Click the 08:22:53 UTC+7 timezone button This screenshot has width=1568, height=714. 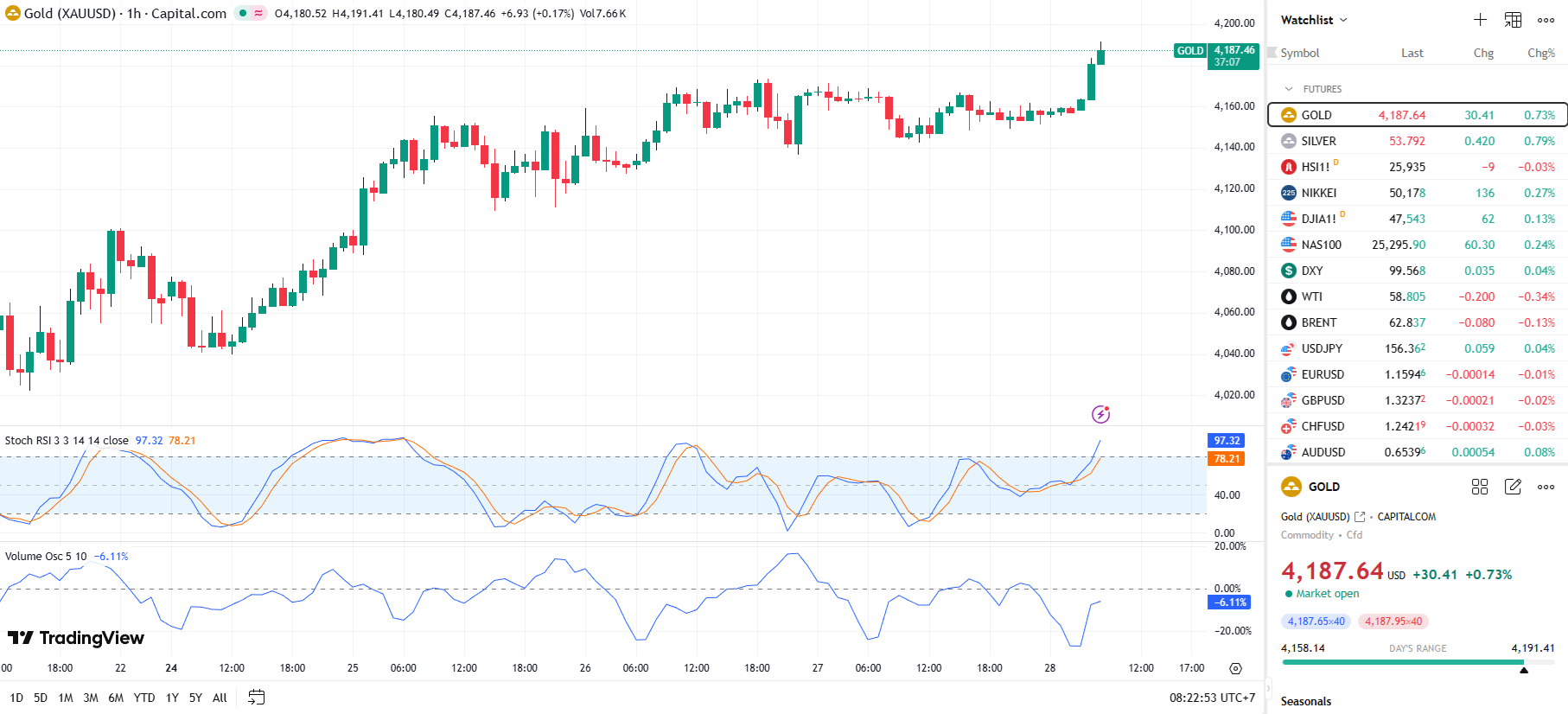tap(1210, 698)
